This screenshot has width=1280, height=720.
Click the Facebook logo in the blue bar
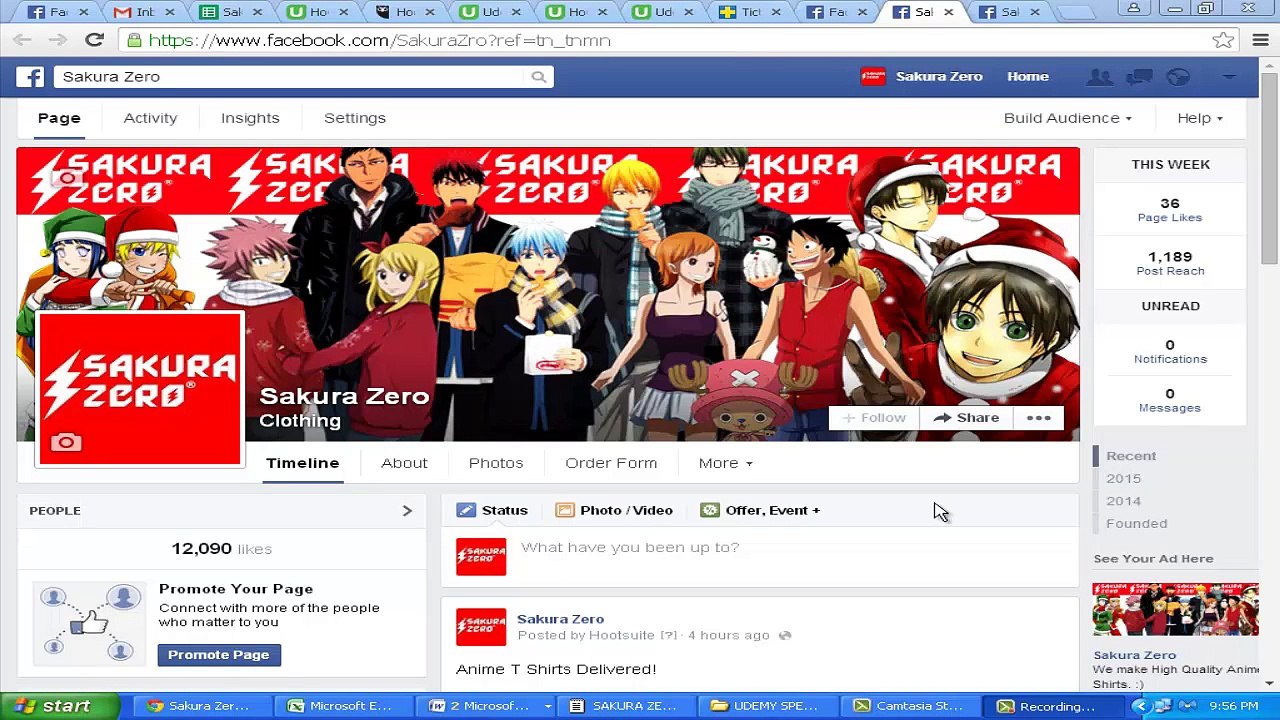pyautogui.click(x=30, y=77)
